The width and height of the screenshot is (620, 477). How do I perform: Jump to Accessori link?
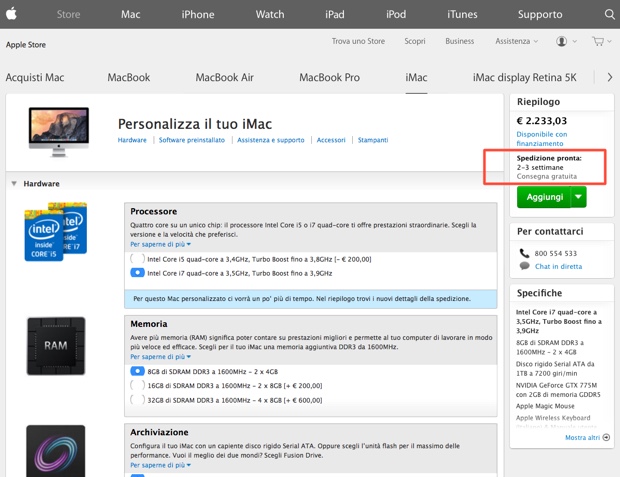[x=331, y=140]
